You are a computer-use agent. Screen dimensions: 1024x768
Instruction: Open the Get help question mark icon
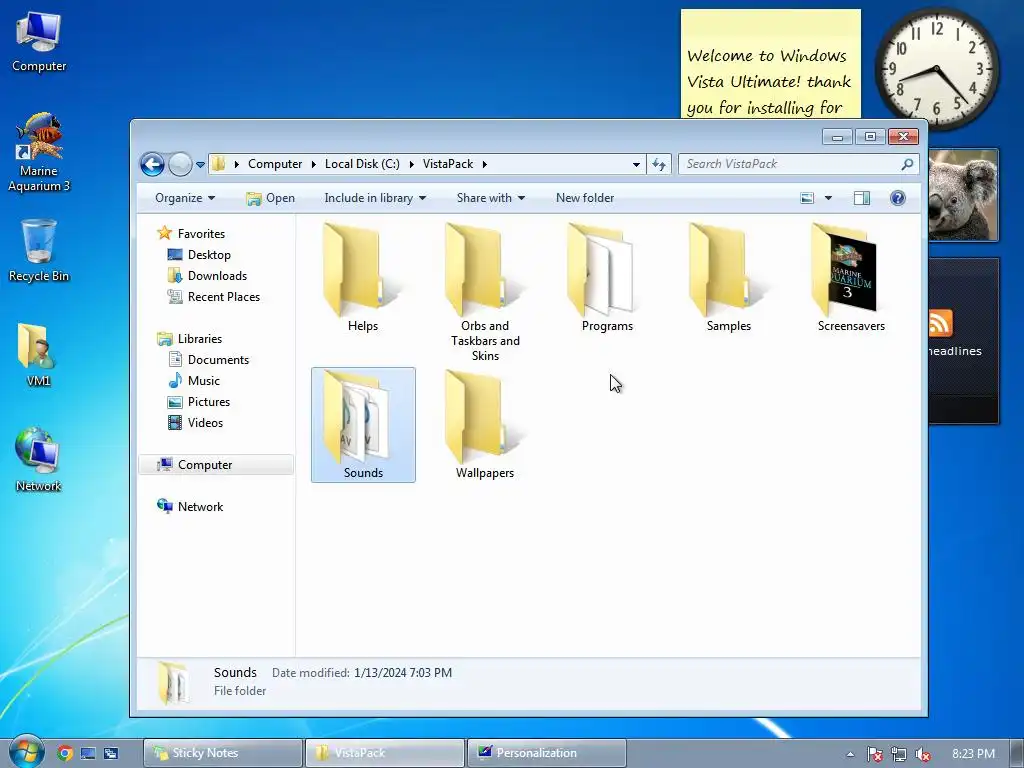pyautogui.click(x=898, y=198)
